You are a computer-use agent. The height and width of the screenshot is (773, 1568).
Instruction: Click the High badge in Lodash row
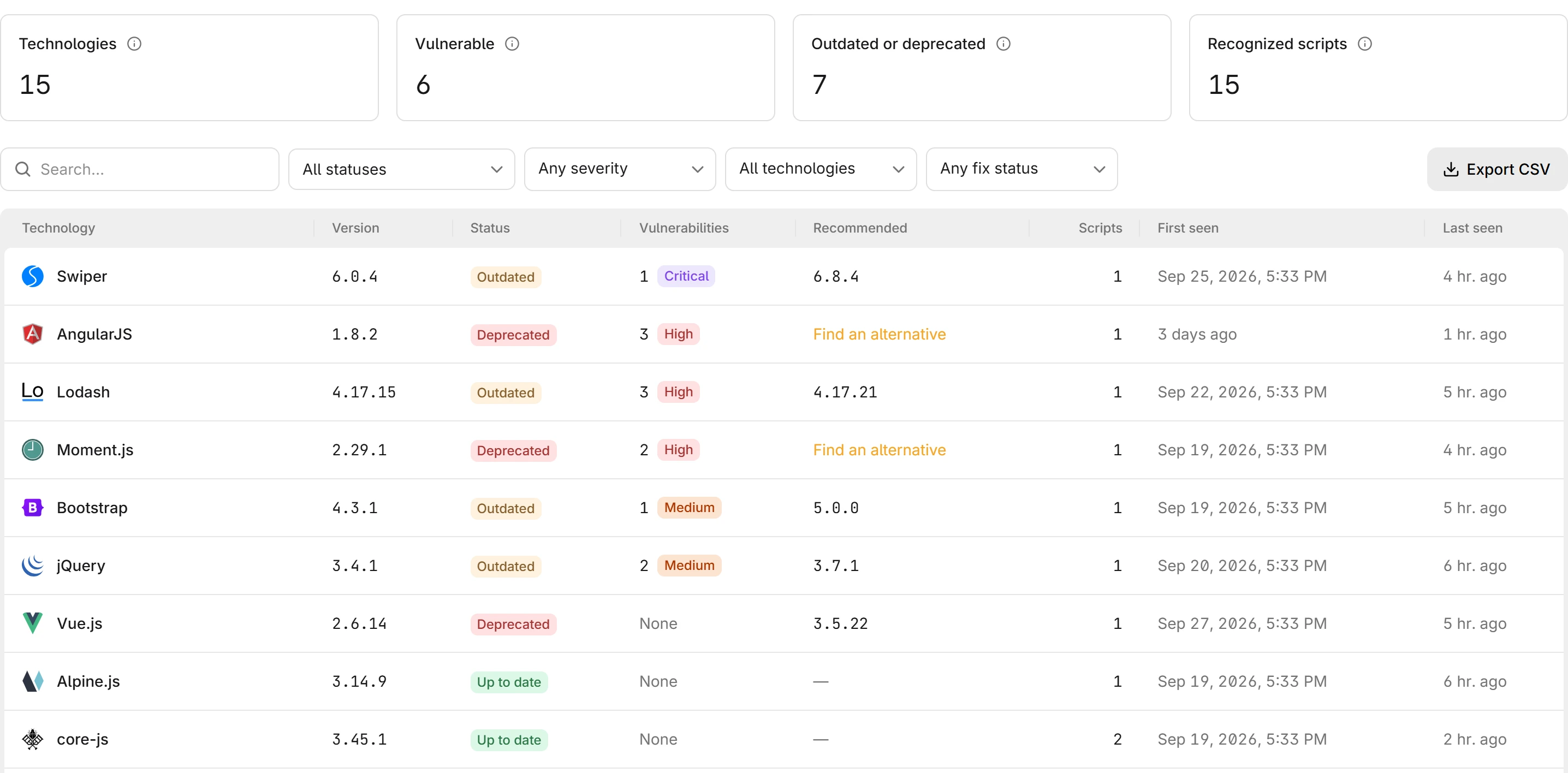pos(678,392)
